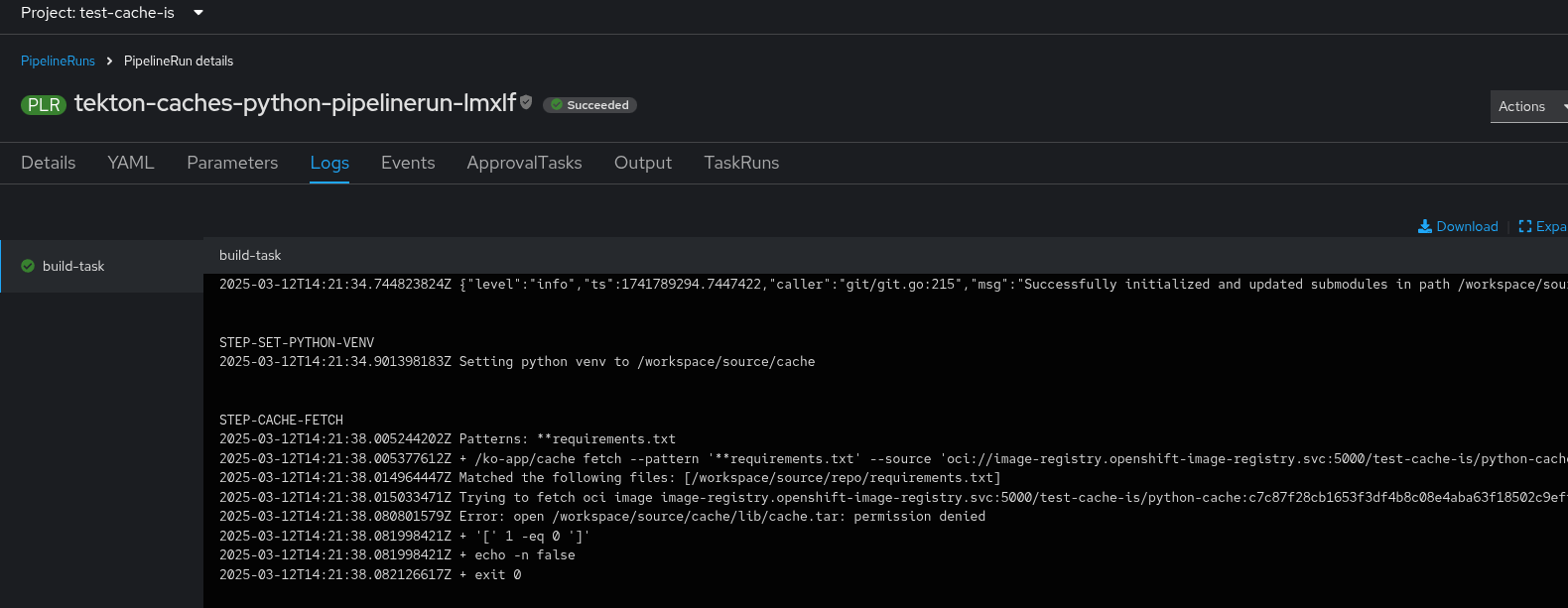The image size is (1568, 608).
Task: Click the green PLR resource badge
Action: [x=44, y=105]
